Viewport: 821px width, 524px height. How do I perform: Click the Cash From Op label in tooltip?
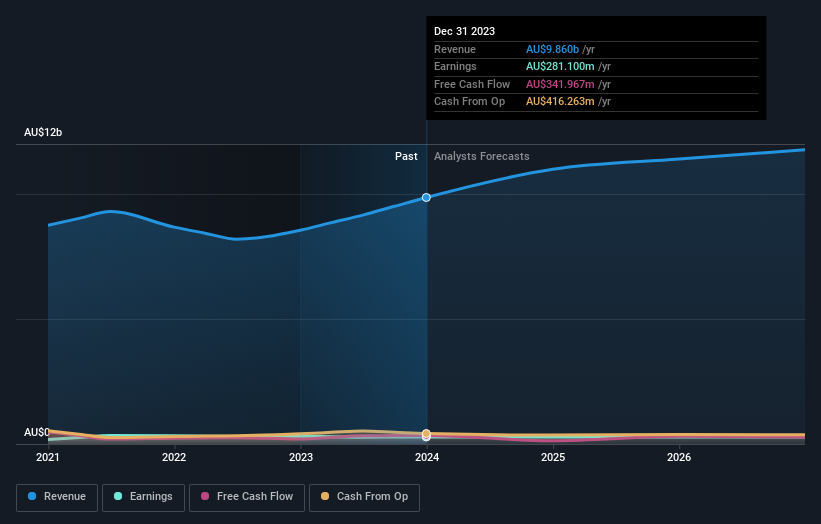pyautogui.click(x=470, y=102)
